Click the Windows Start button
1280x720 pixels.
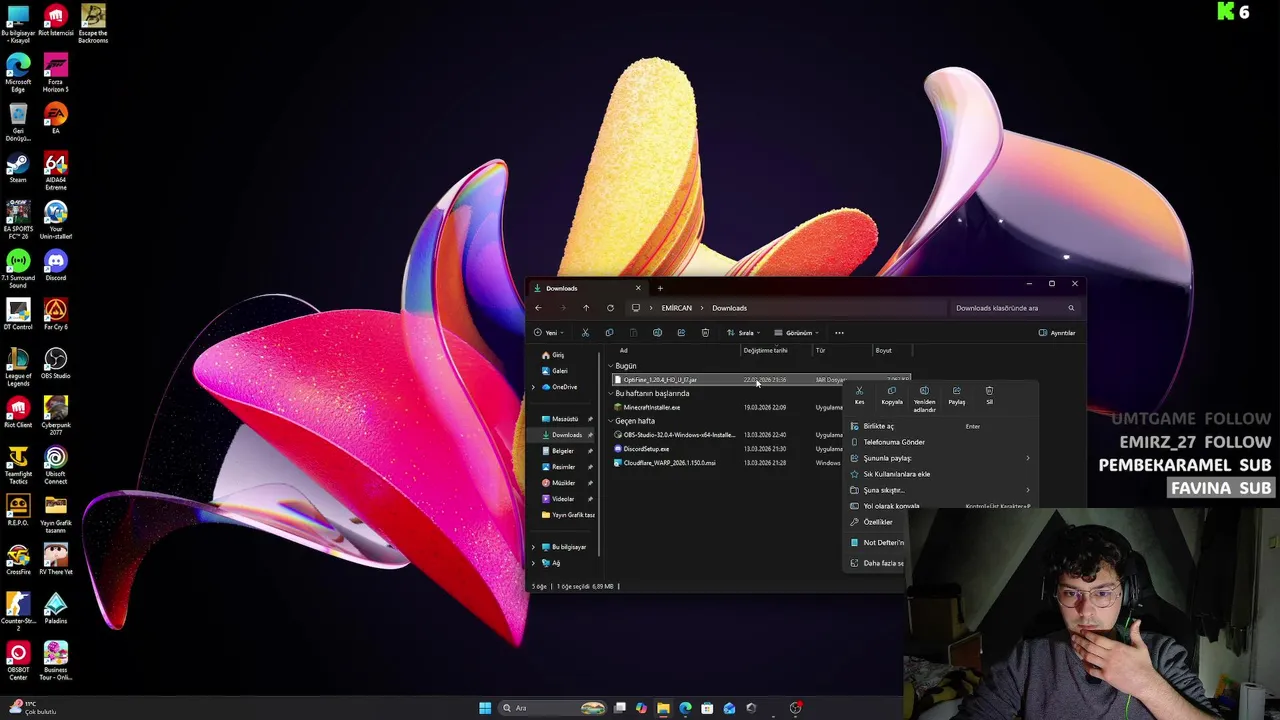point(485,708)
